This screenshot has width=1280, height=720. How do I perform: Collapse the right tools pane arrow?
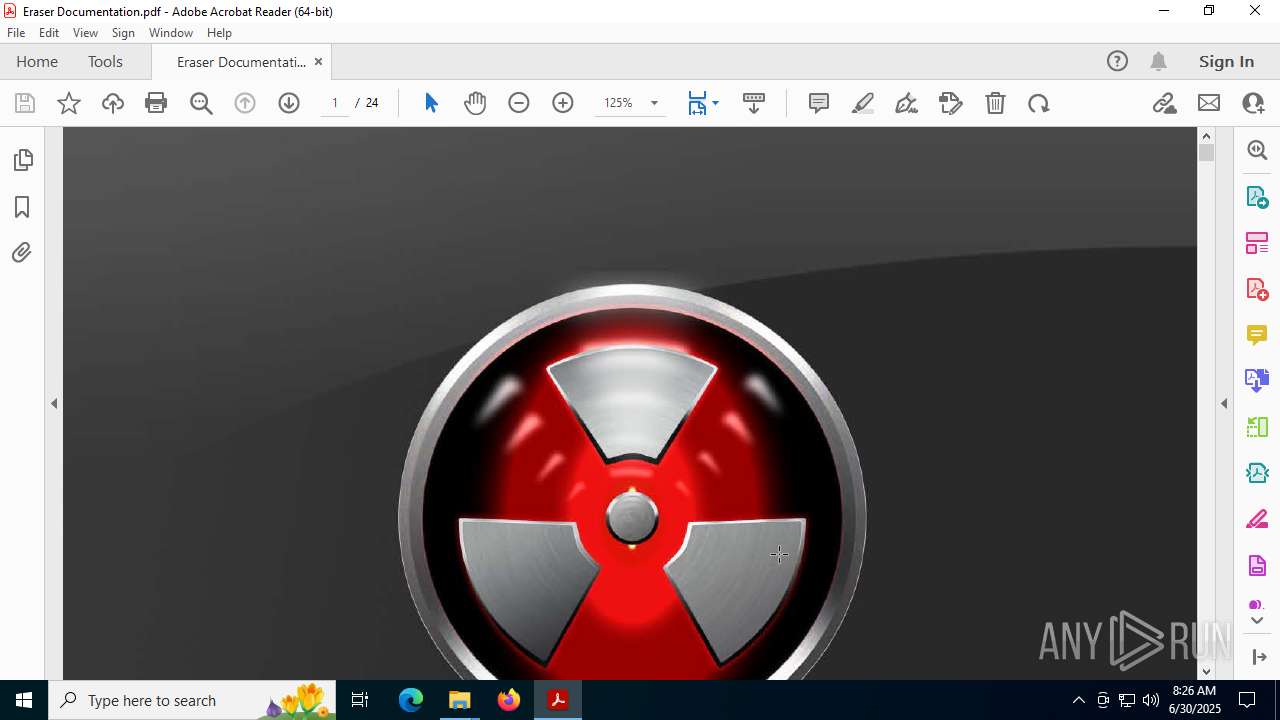[1224, 404]
